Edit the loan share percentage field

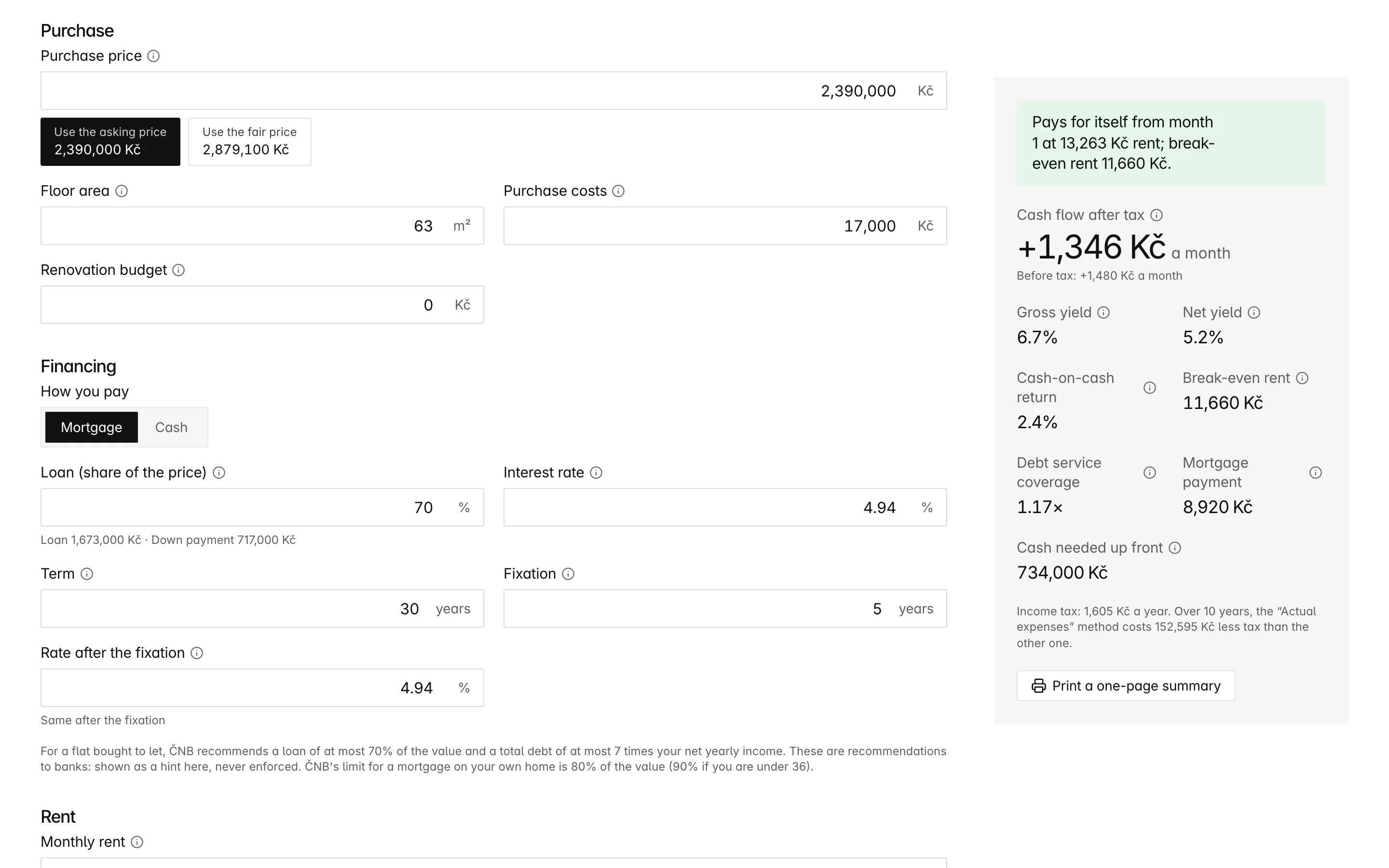pyautogui.click(x=262, y=507)
